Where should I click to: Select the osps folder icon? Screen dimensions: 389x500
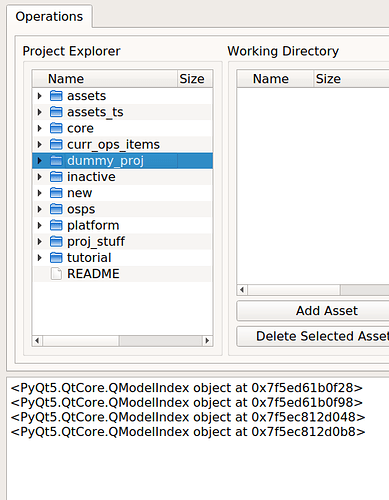pyautogui.click(x=56, y=209)
